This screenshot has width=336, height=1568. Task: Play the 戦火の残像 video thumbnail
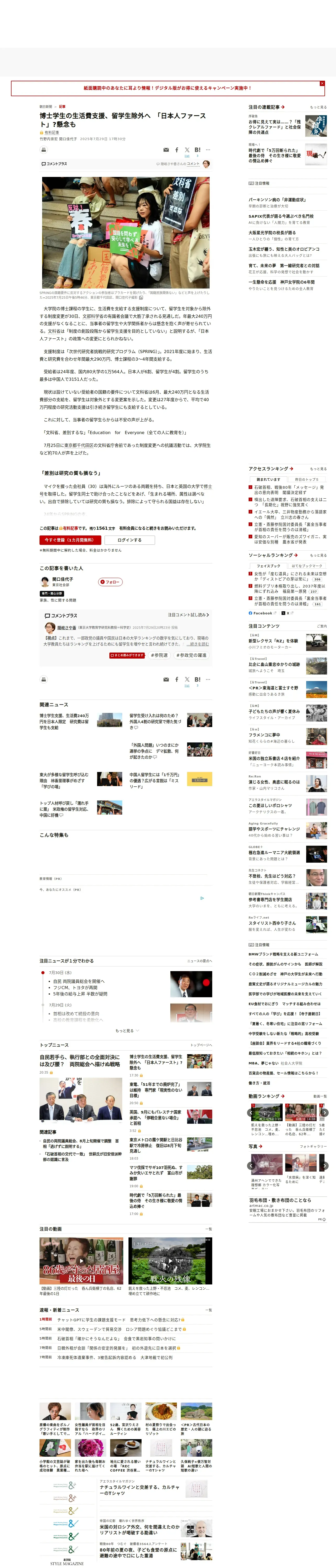(170, 1261)
